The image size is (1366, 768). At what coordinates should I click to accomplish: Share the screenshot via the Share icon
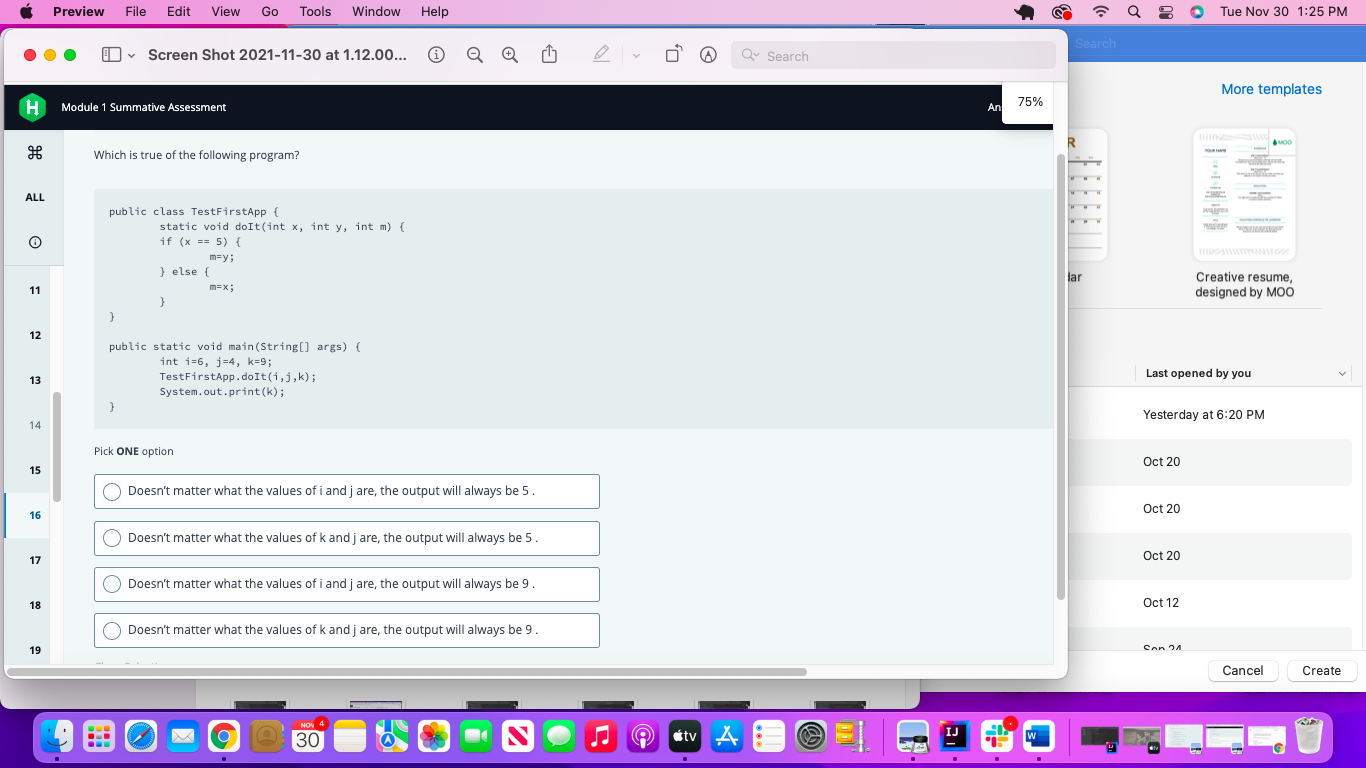(x=548, y=55)
